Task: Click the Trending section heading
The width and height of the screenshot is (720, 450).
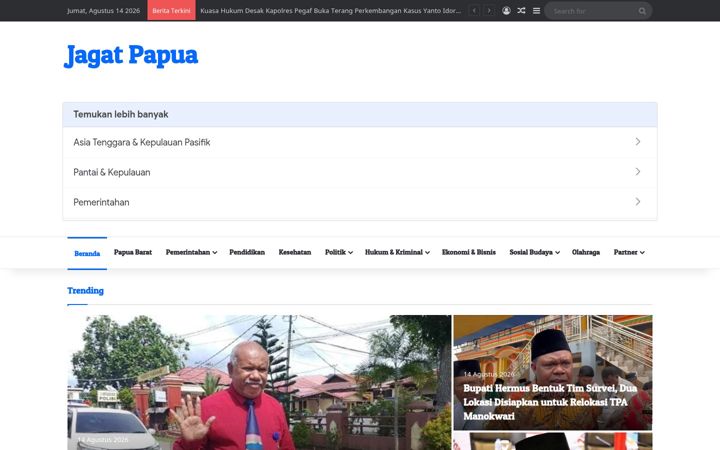Action: tap(85, 291)
